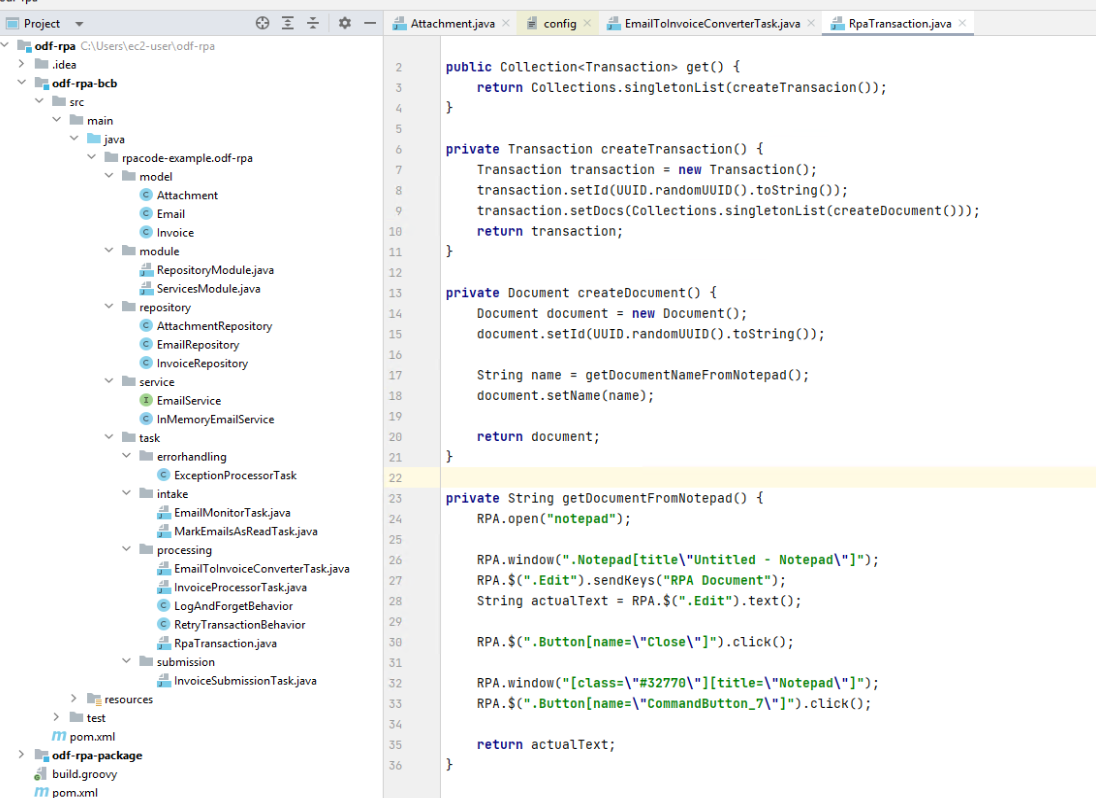The width and height of the screenshot is (1096, 798).
Task: Click the Attachment class icon
Action: tap(146, 195)
